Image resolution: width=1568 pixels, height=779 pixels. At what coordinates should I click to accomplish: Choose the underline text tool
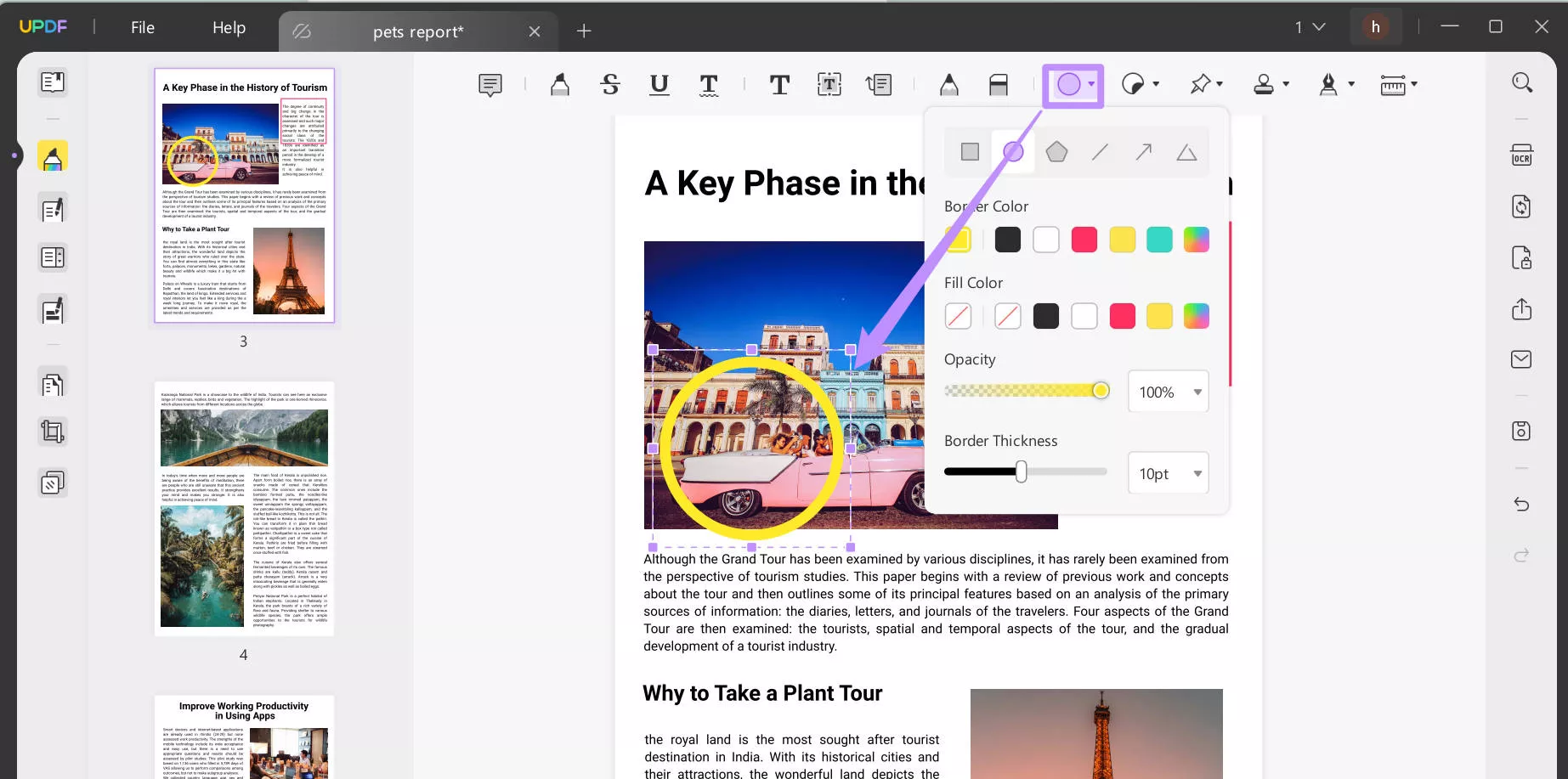[659, 84]
